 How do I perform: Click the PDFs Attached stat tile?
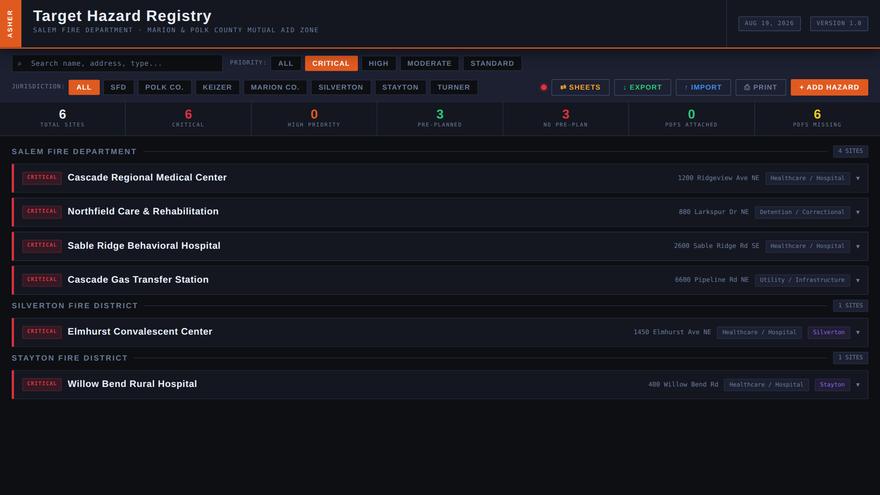pos(691,118)
